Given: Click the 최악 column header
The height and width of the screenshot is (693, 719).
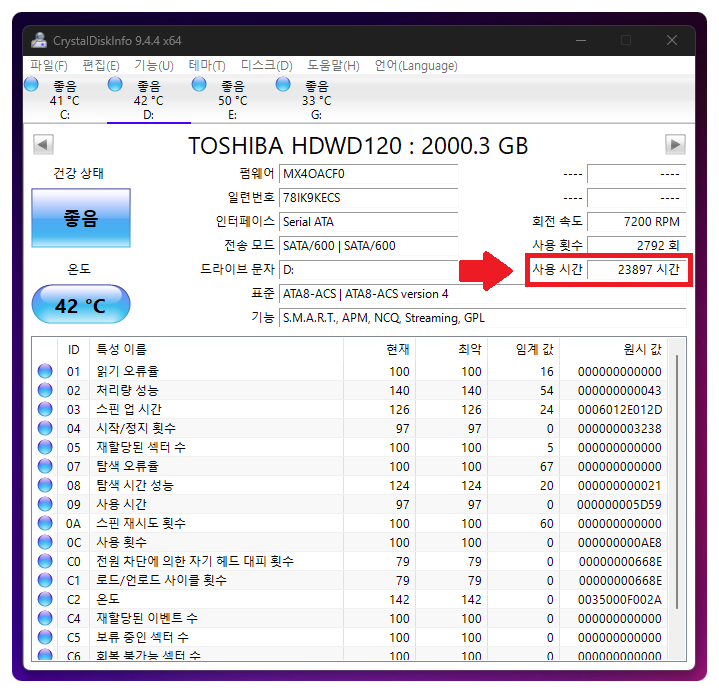Looking at the screenshot, I should [452, 350].
